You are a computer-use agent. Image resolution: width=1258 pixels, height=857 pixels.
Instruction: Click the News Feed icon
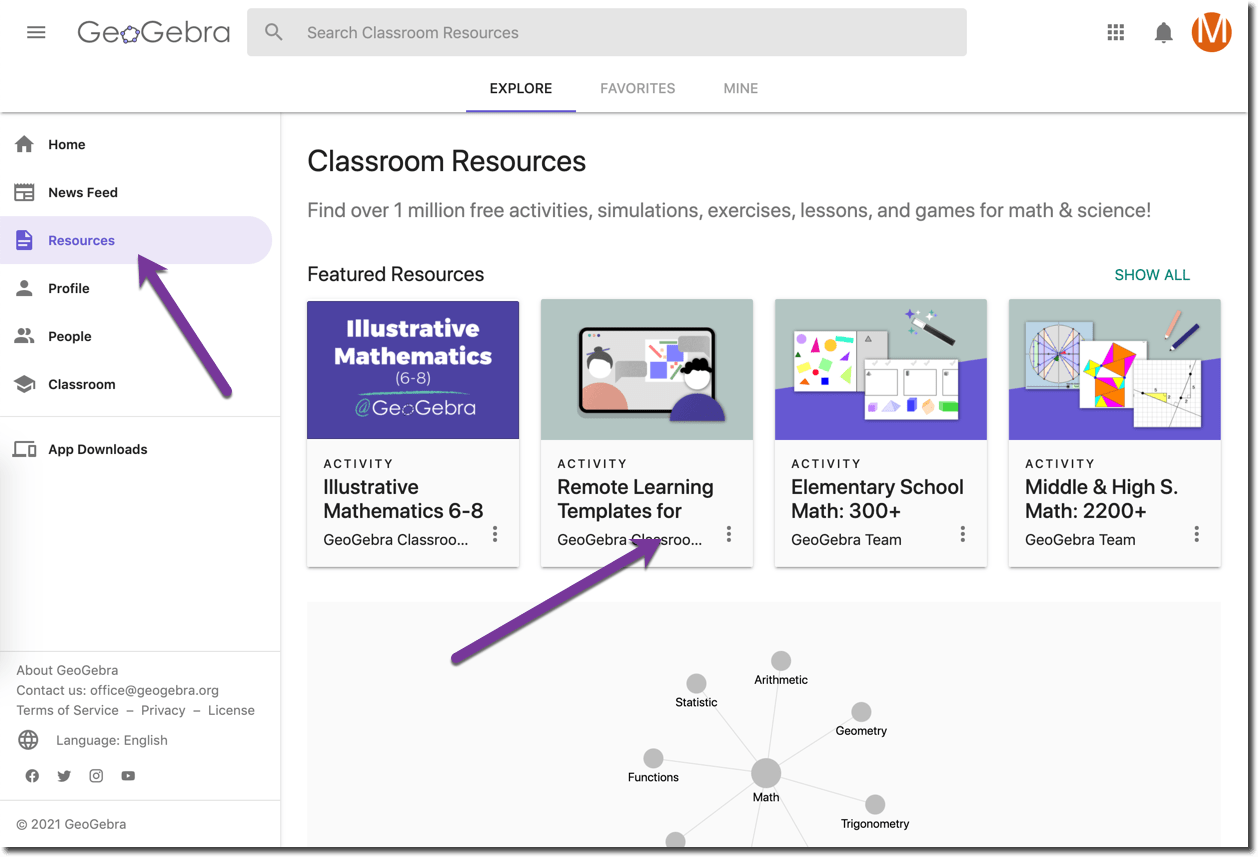pos(25,192)
